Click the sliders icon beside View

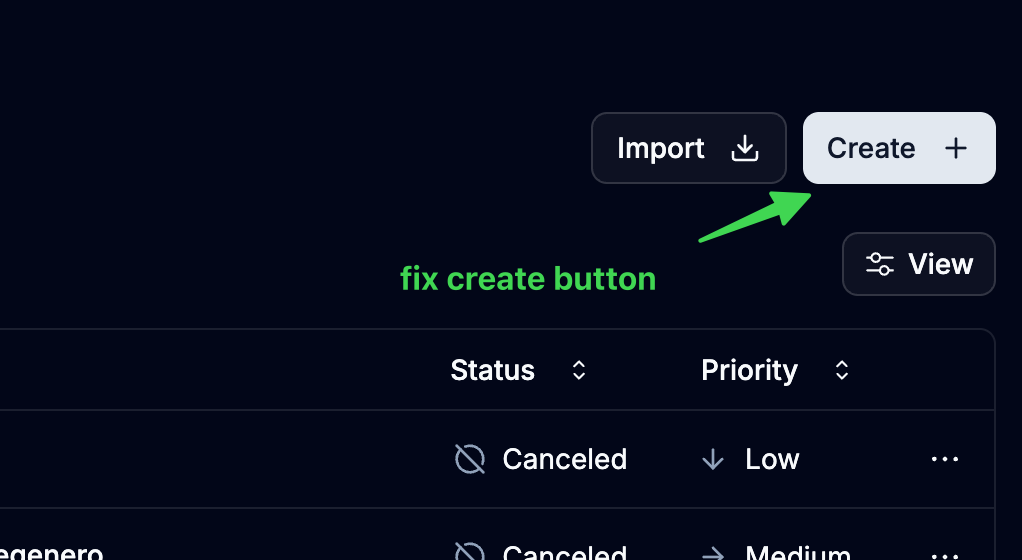(x=880, y=264)
